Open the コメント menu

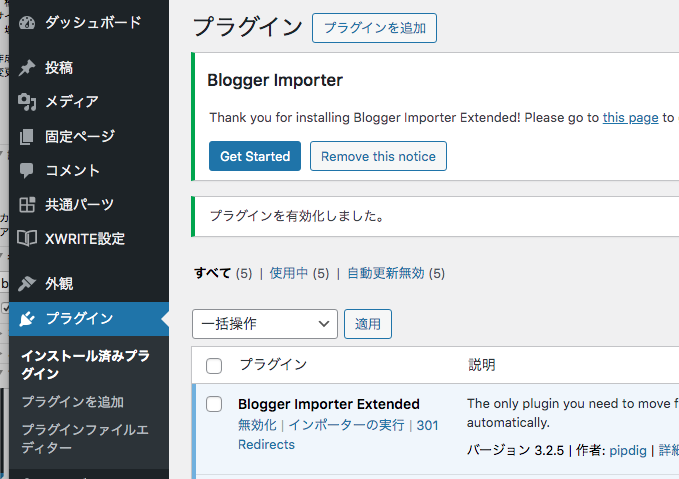[x=89, y=170]
